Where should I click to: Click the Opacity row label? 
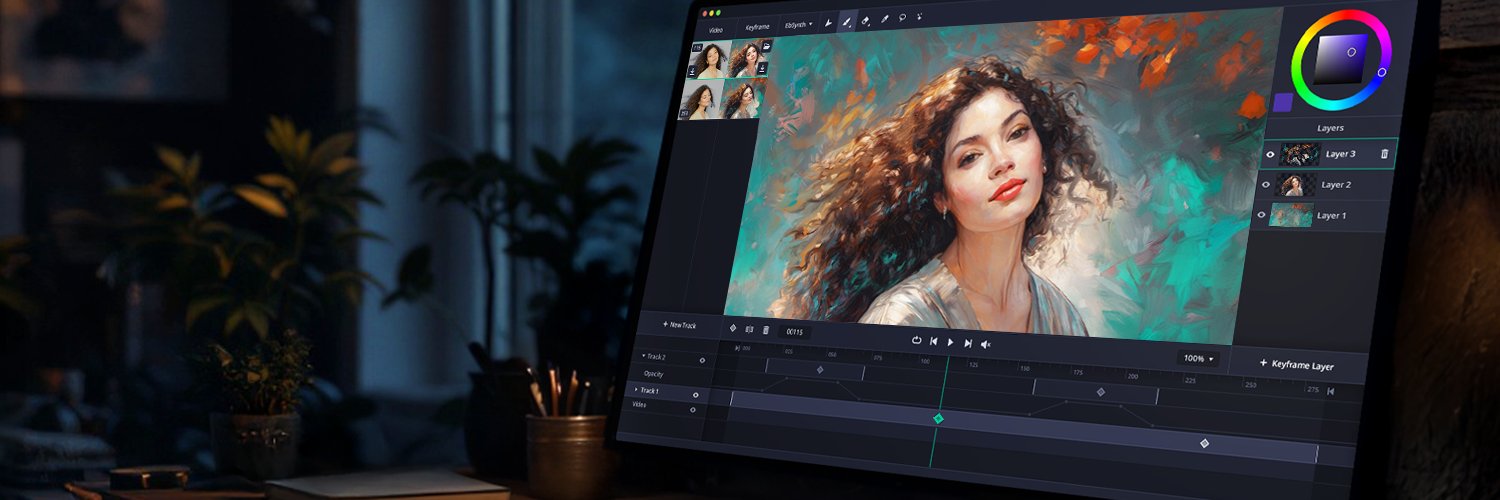click(653, 374)
